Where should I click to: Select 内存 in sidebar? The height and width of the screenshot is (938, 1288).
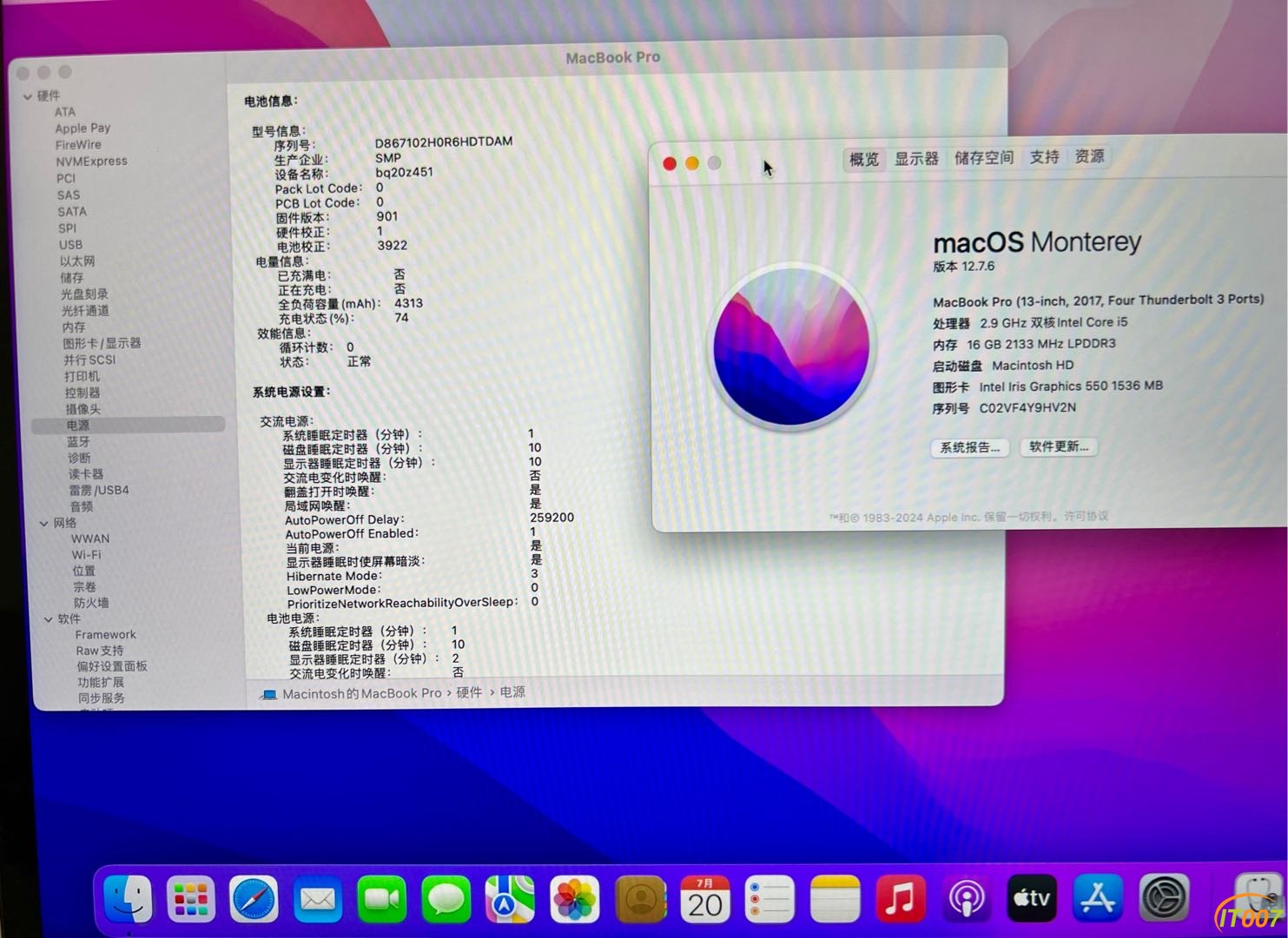click(74, 327)
